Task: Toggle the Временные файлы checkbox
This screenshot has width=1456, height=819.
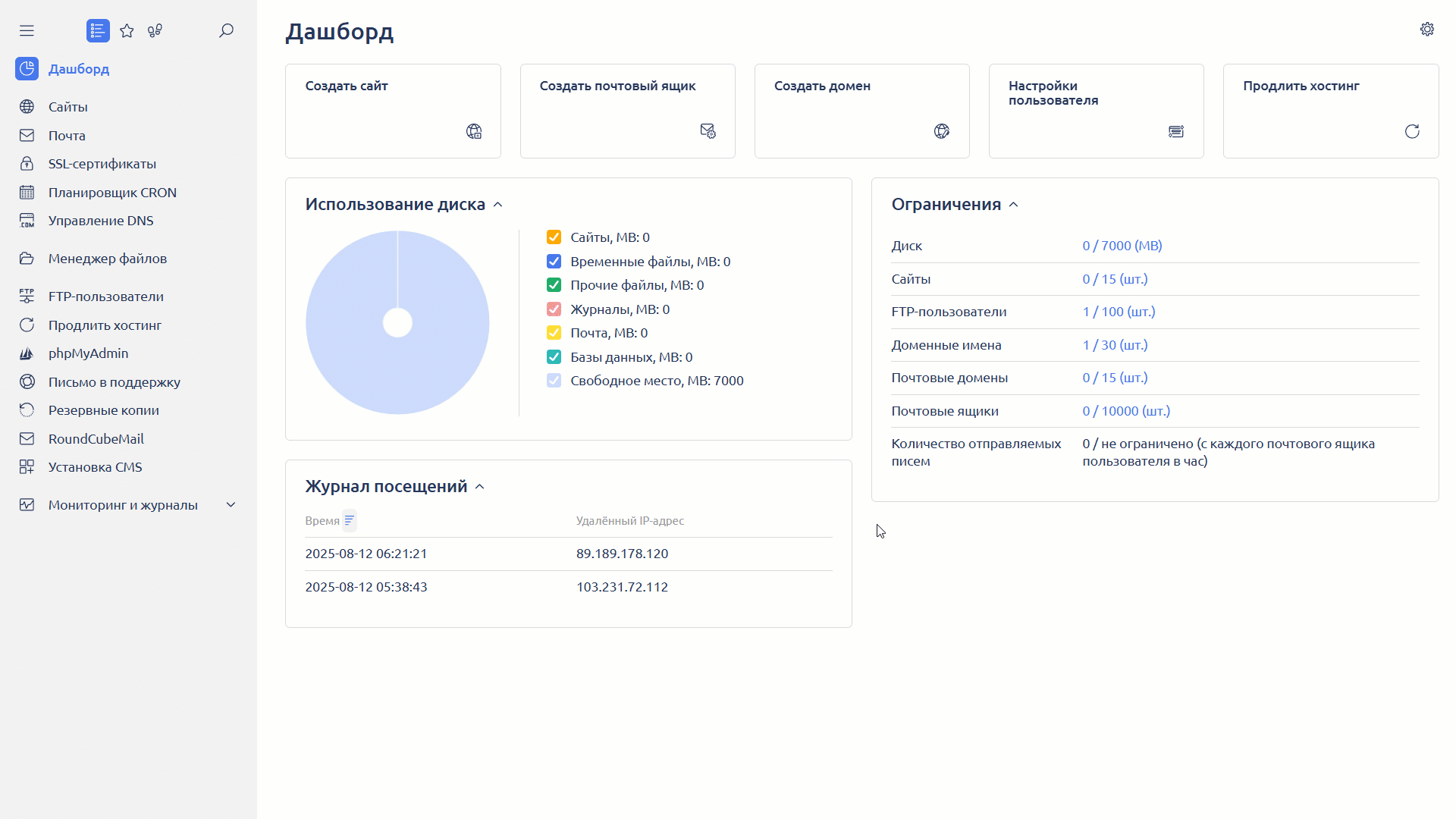Action: pos(554,262)
